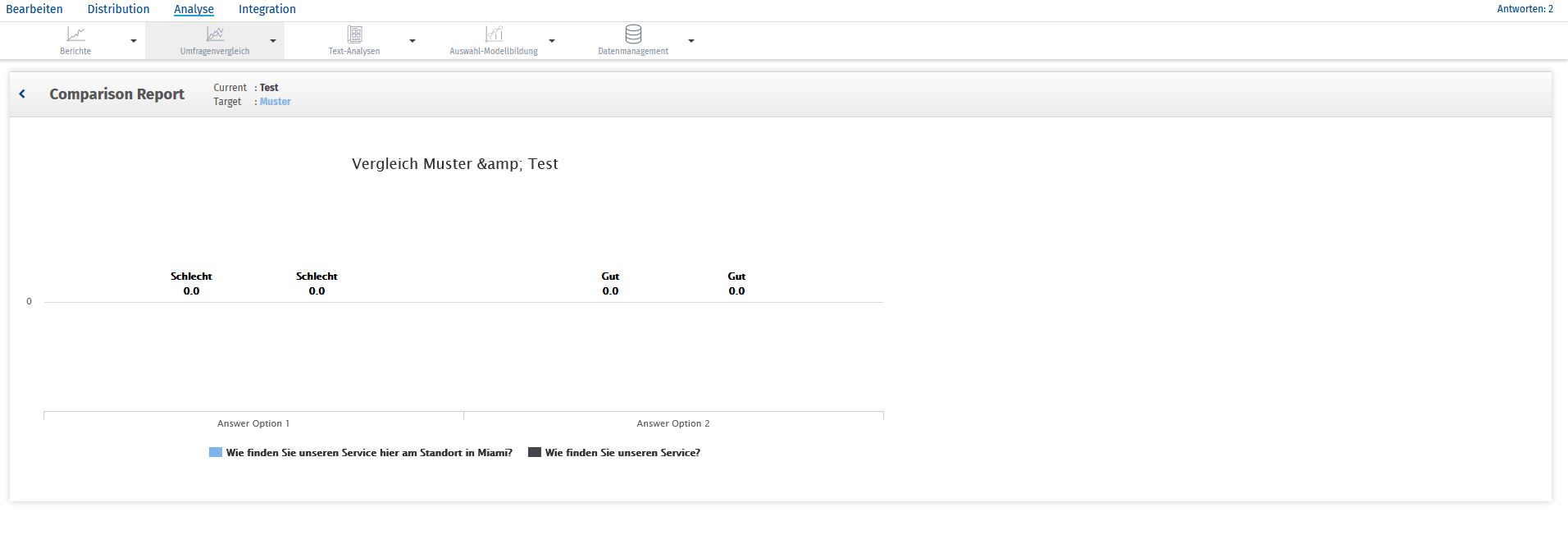Click the Berichte label text

pyautogui.click(x=75, y=51)
